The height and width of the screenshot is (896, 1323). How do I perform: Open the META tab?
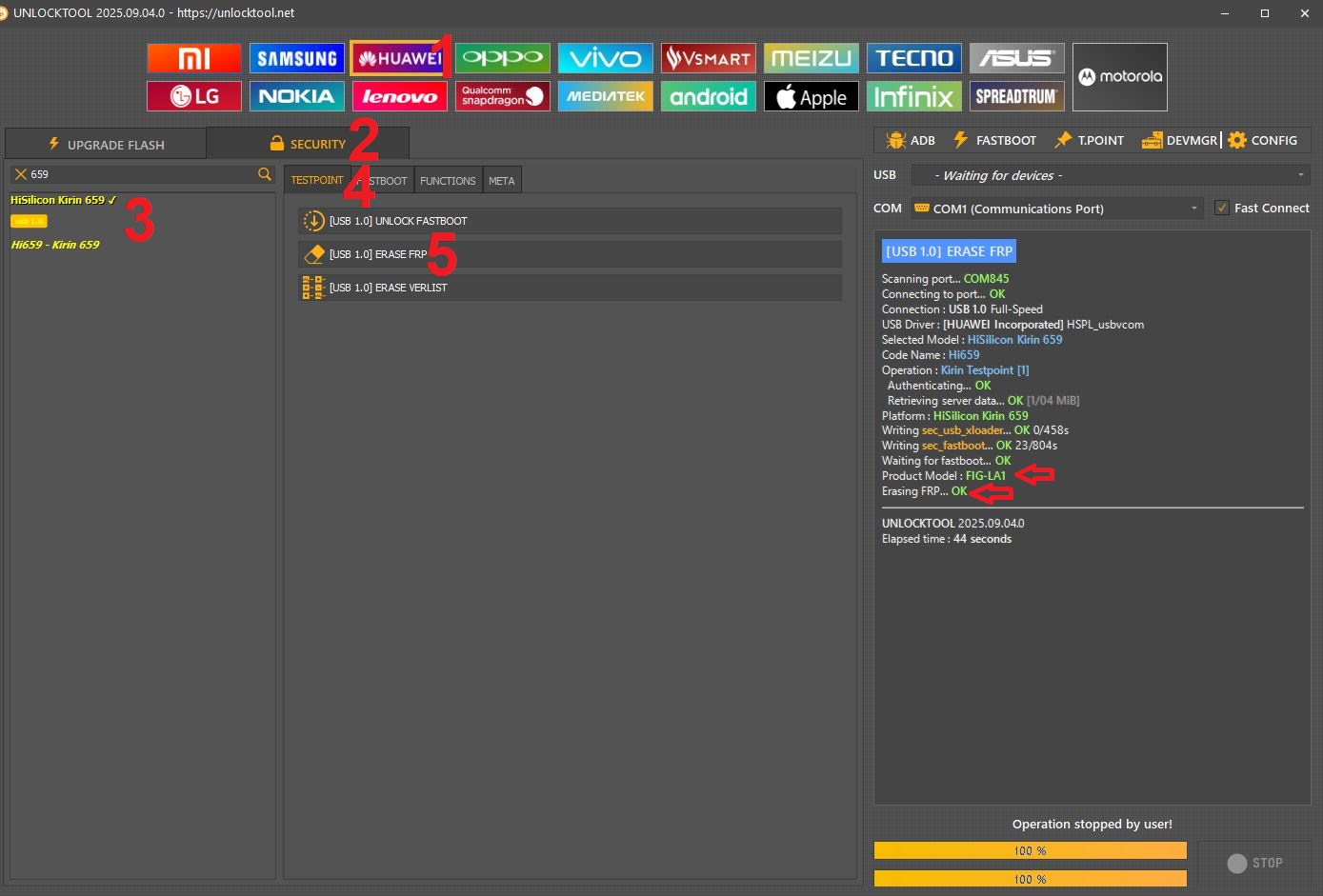tap(501, 181)
